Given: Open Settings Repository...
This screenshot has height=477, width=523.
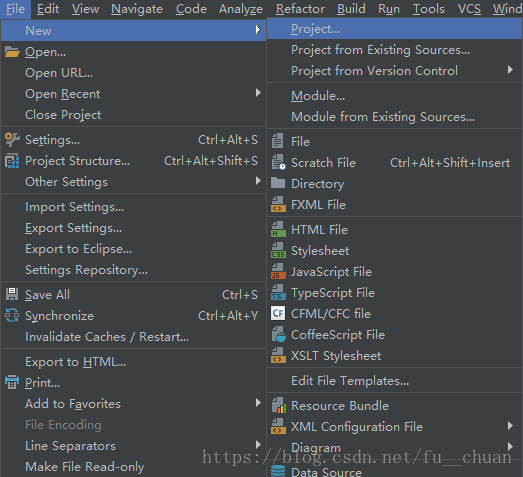Looking at the screenshot, I should [133, 270].
